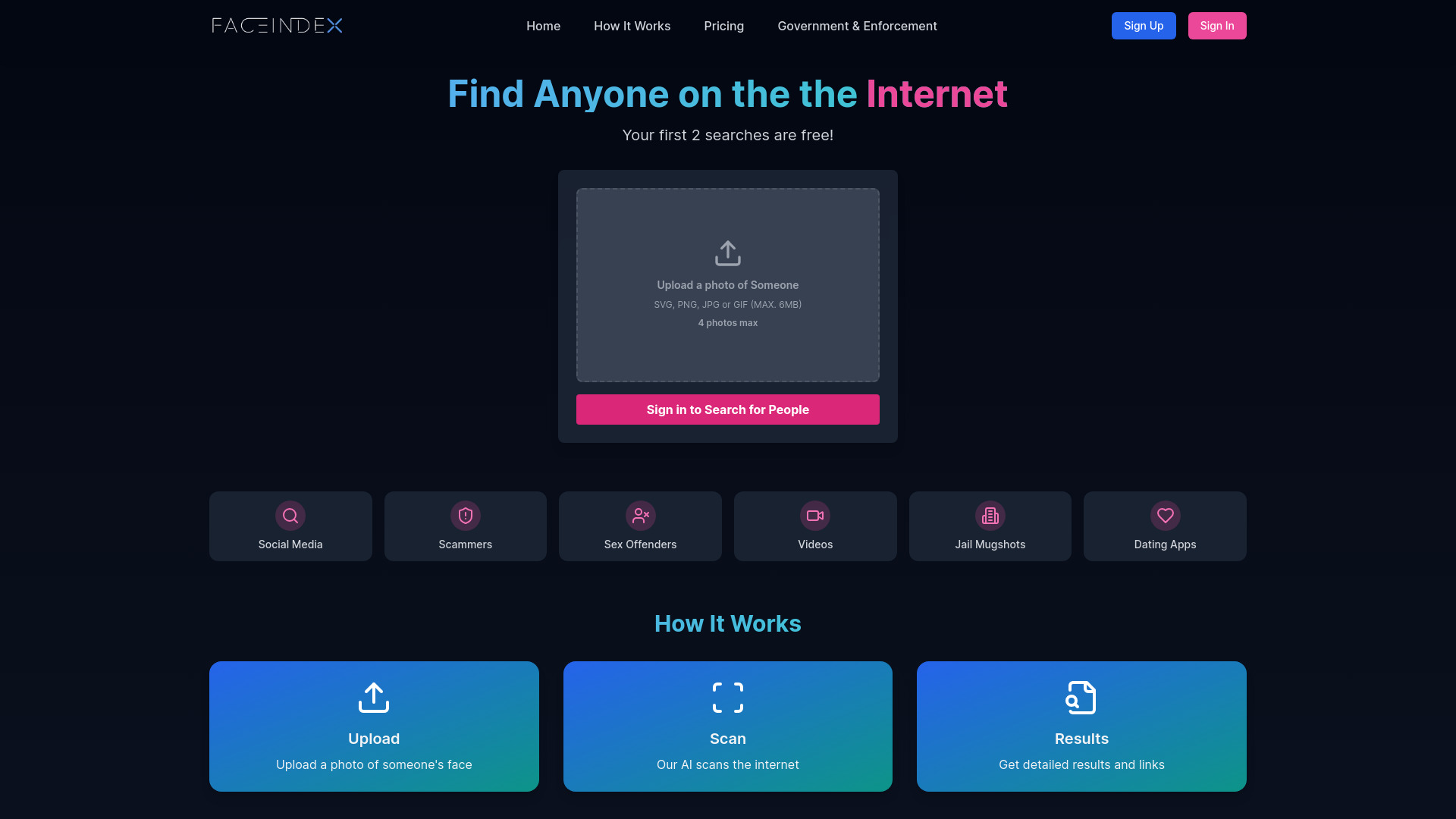Select the Upload step card

(373, 726)
